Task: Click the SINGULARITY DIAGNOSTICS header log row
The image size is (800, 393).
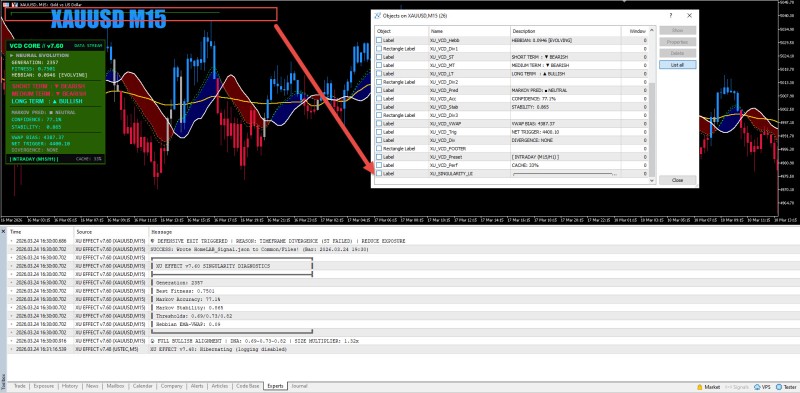Action: (403, 265)
